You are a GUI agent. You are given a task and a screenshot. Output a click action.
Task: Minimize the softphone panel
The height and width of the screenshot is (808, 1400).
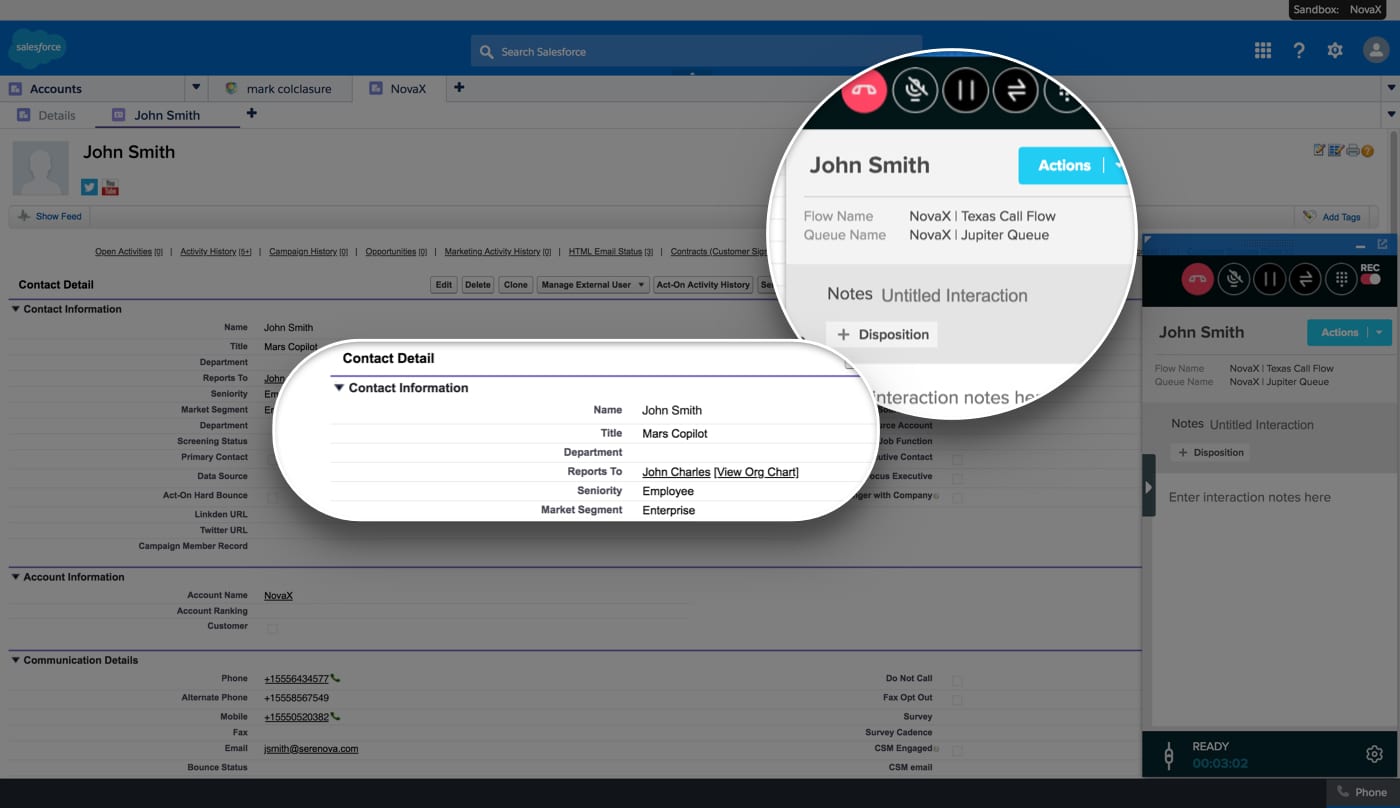(x=1360, y=246)
